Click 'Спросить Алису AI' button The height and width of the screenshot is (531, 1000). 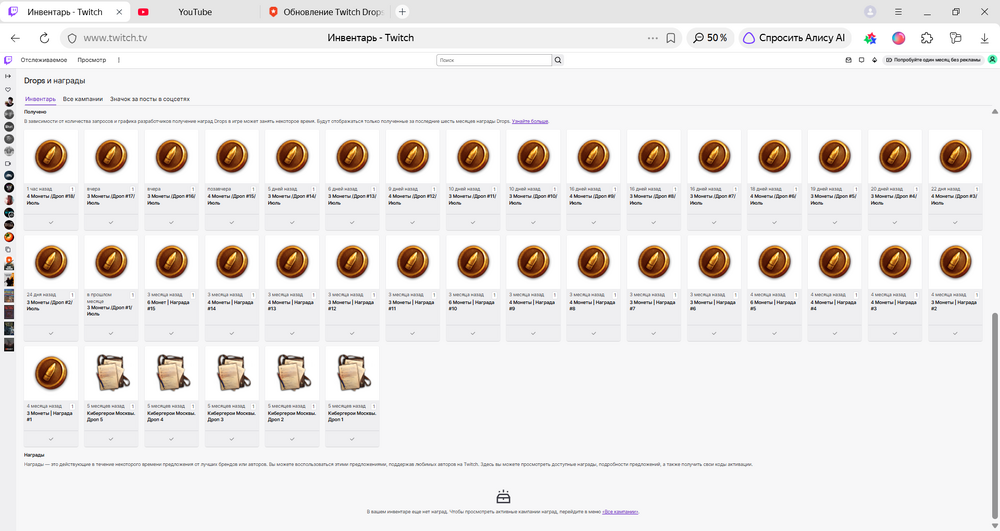pyautogui.click(x=795, y=38)
